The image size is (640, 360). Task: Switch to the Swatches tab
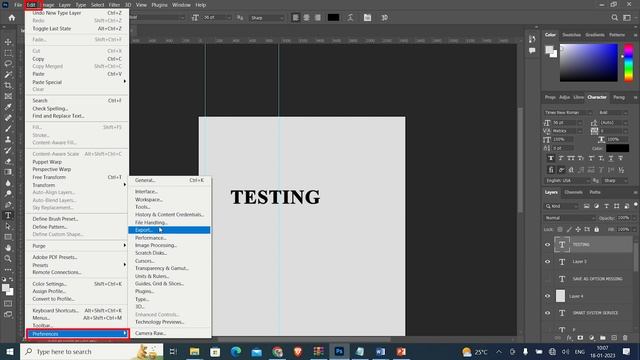click(x=571, y=35)
